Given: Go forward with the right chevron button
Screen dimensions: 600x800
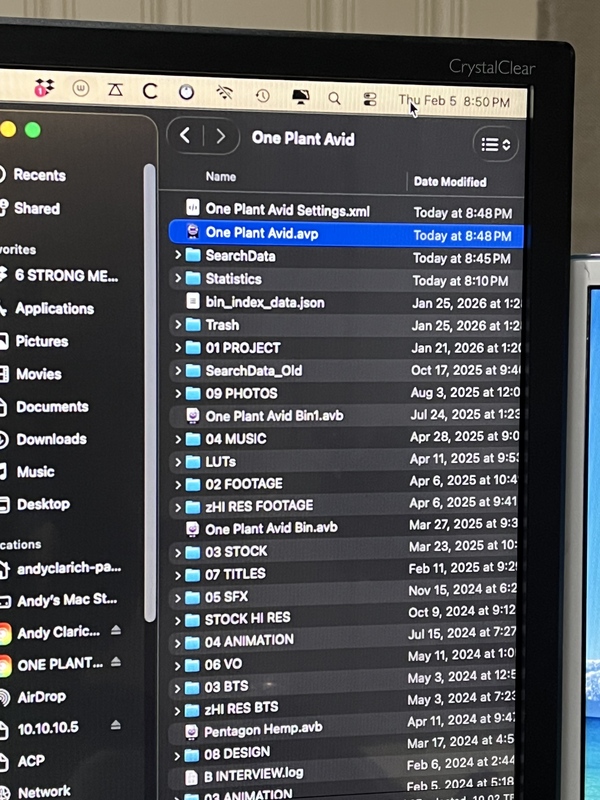Looking at the screenshot, I should tap(220, 138).
